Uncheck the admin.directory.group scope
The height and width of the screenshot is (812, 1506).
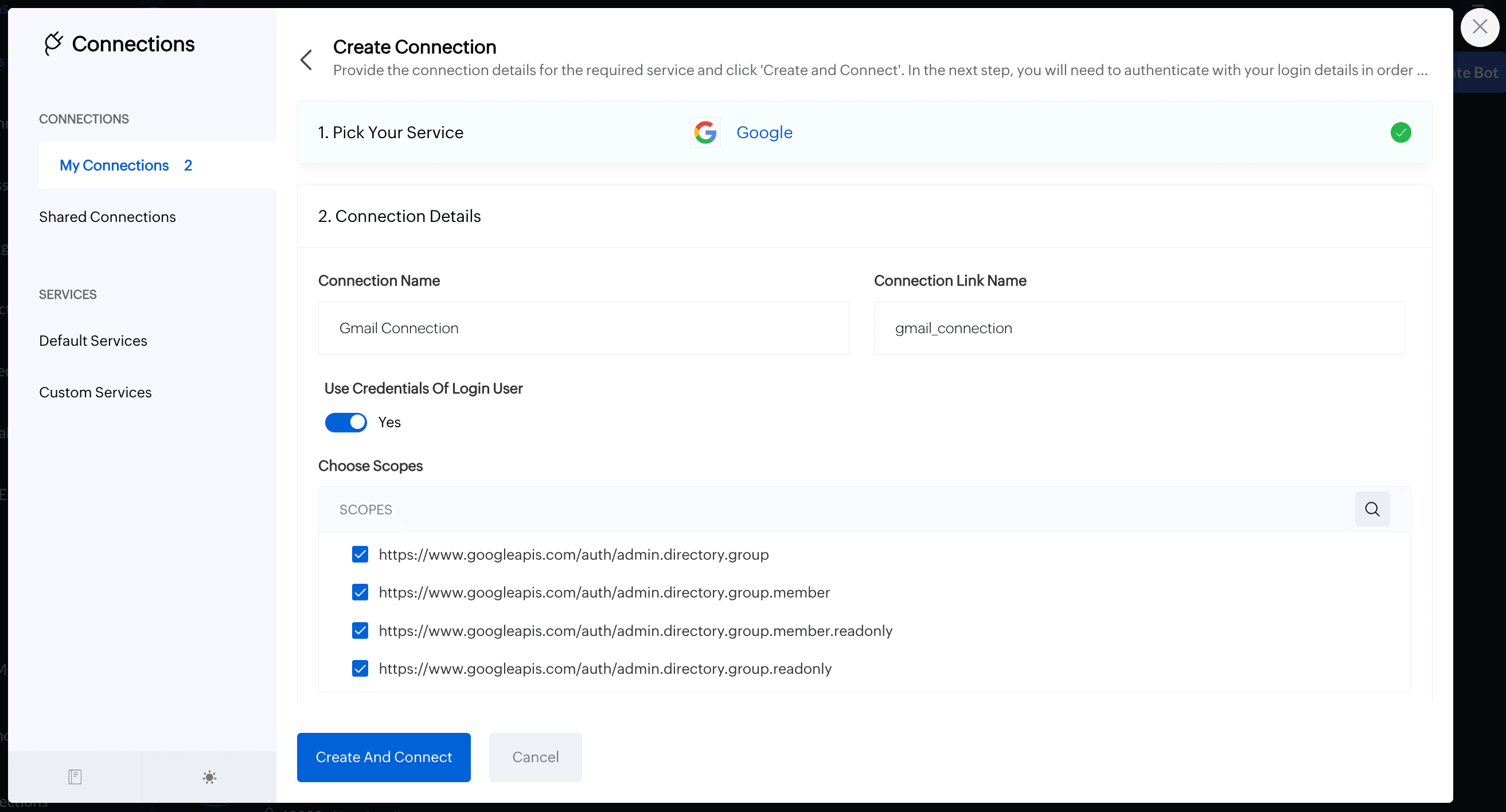pos(360,554)
